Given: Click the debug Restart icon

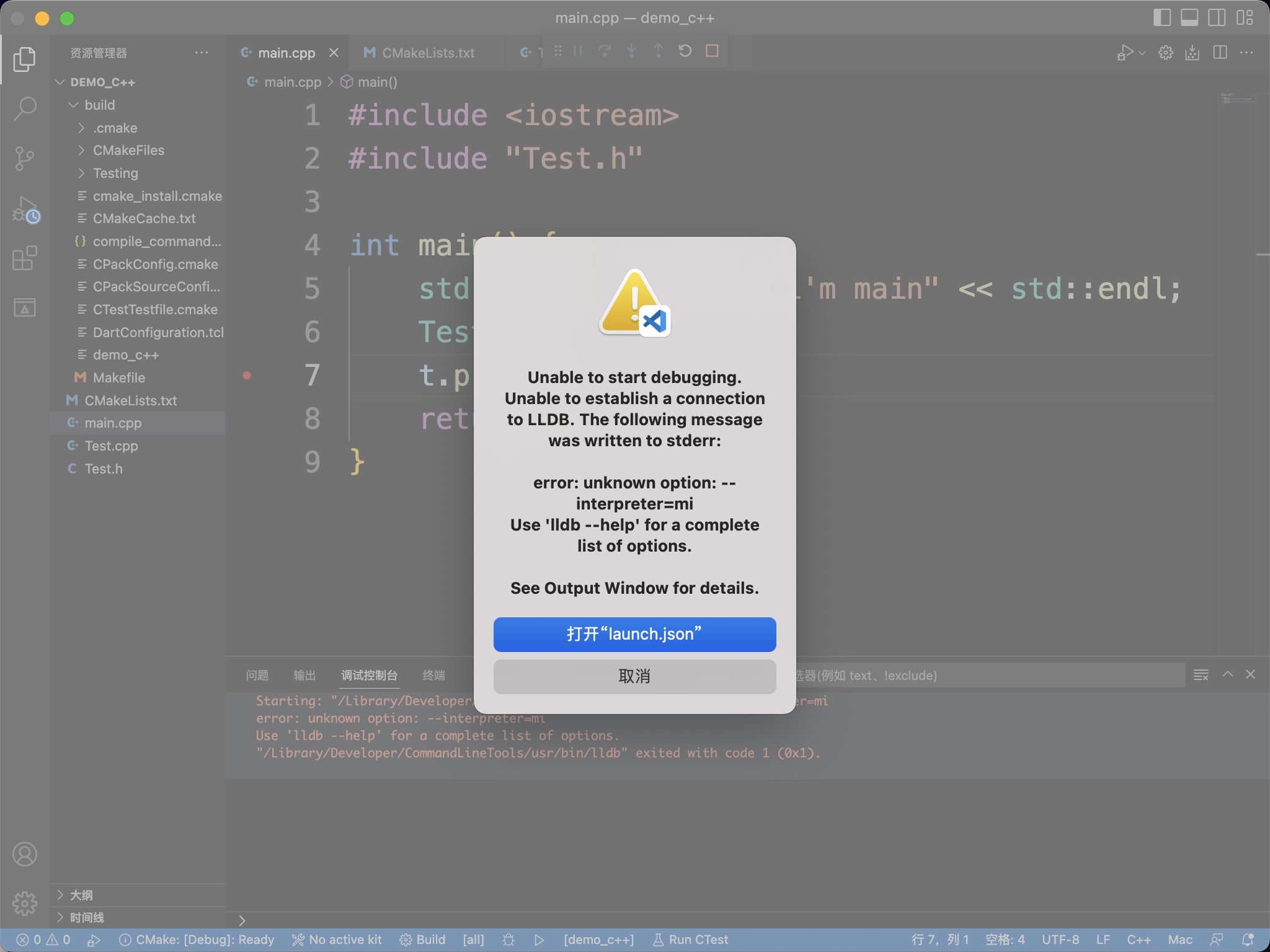Looking at the screenshot, I should pos(685,51).
